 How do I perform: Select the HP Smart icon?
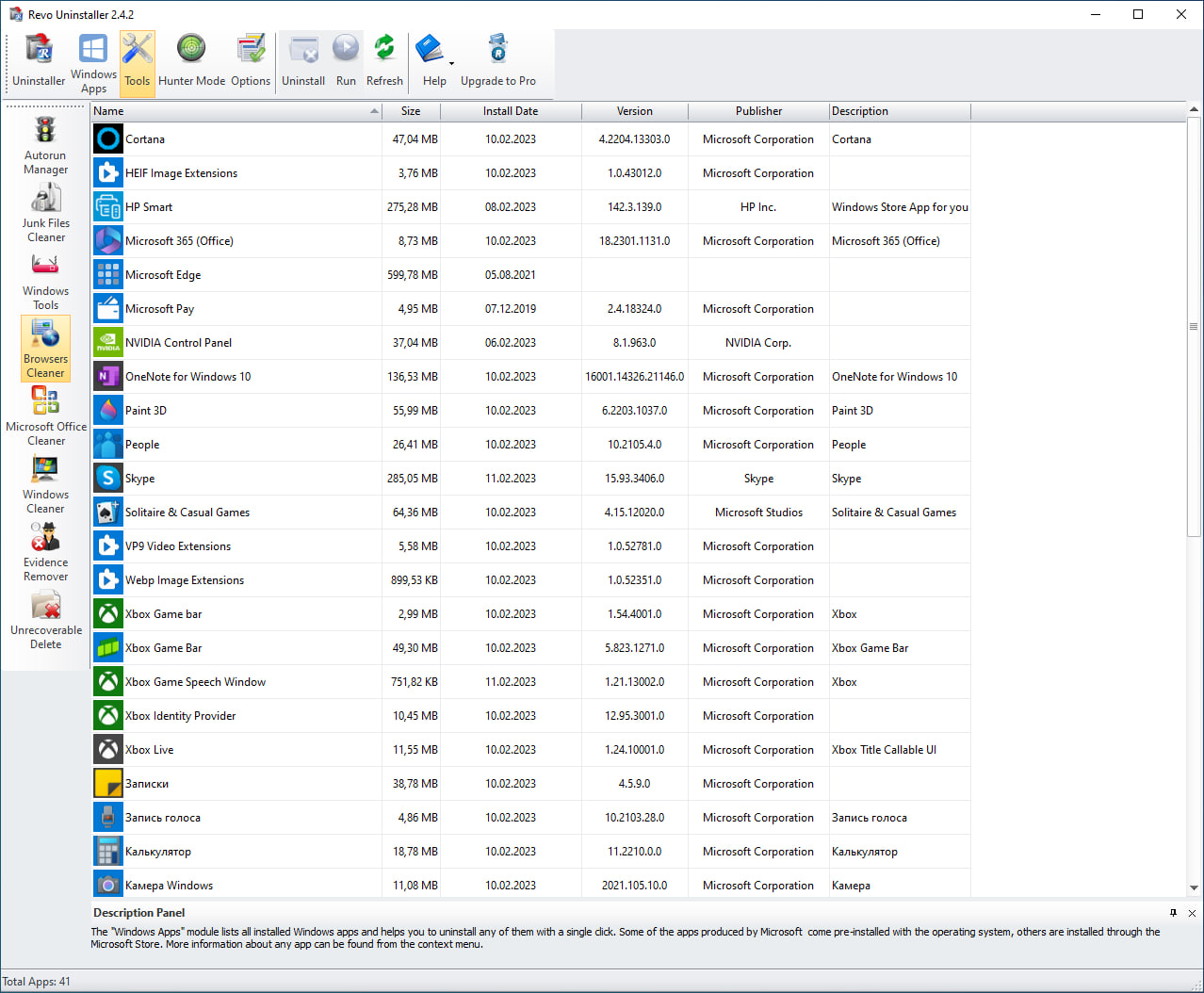pyautogui.click(x=108, y=207)
